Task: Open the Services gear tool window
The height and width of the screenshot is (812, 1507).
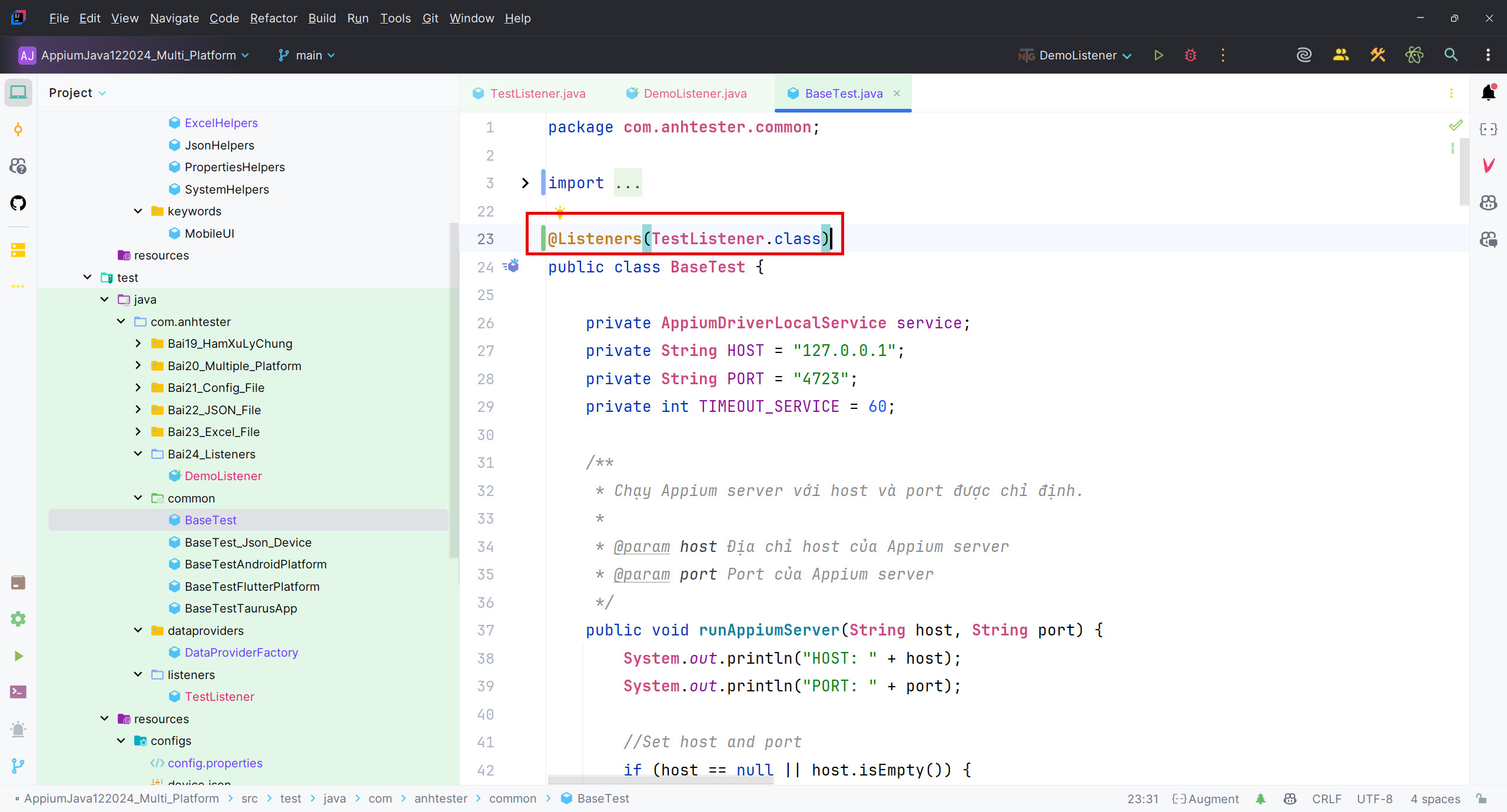Action: pyautogui.click(x=18, y=619)
